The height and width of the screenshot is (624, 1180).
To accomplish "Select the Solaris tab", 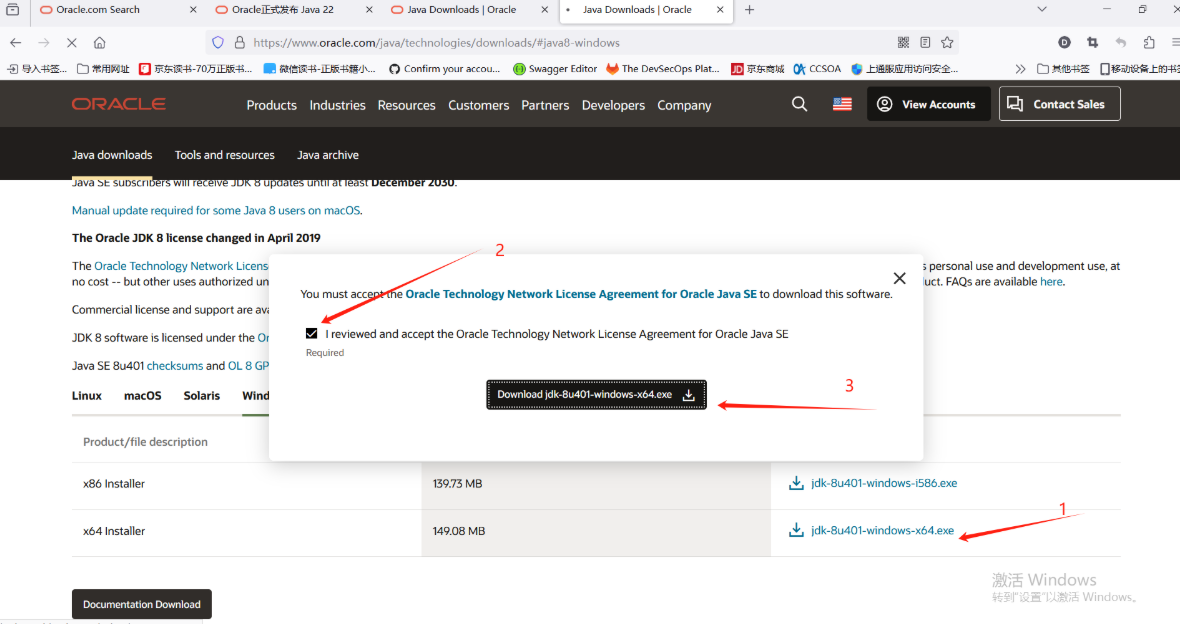I will click(202, 396).
